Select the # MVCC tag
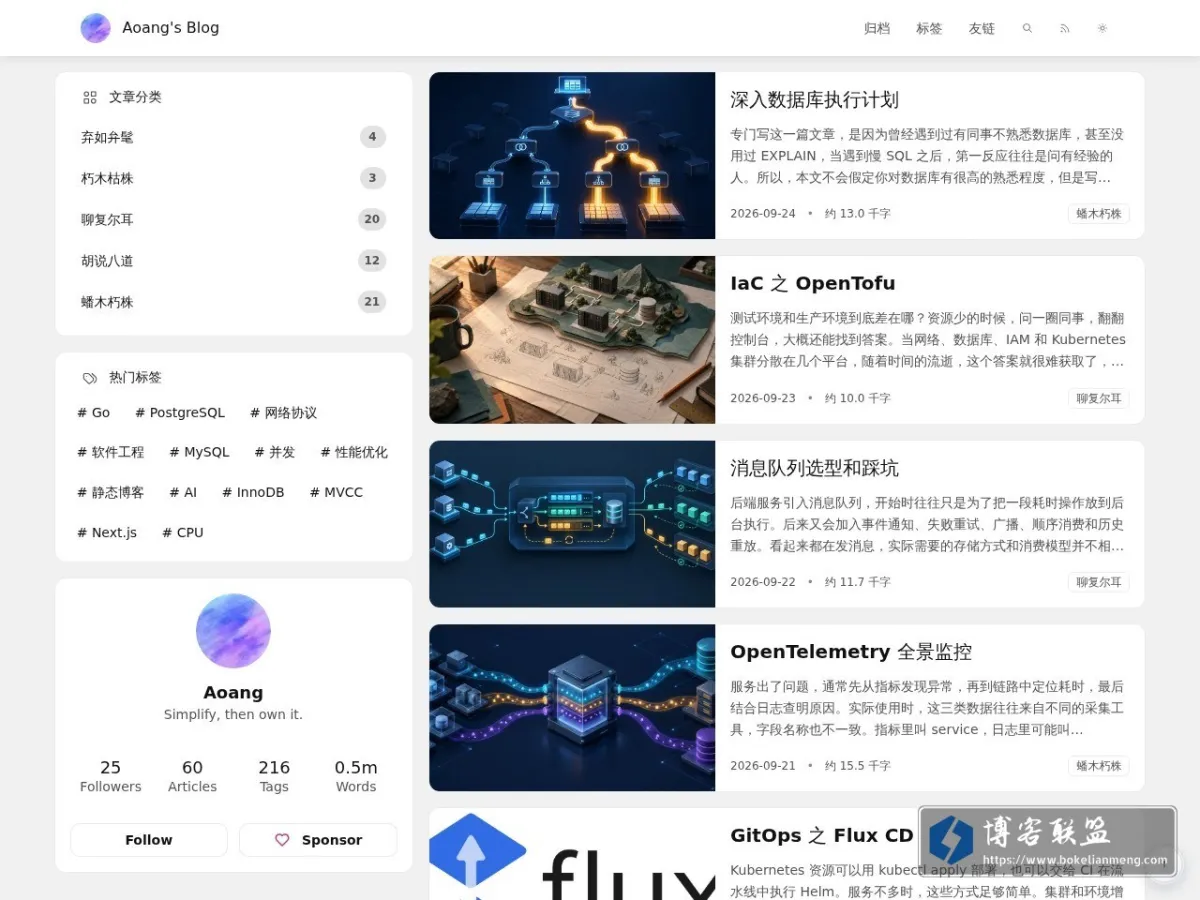 coord(336,492)
